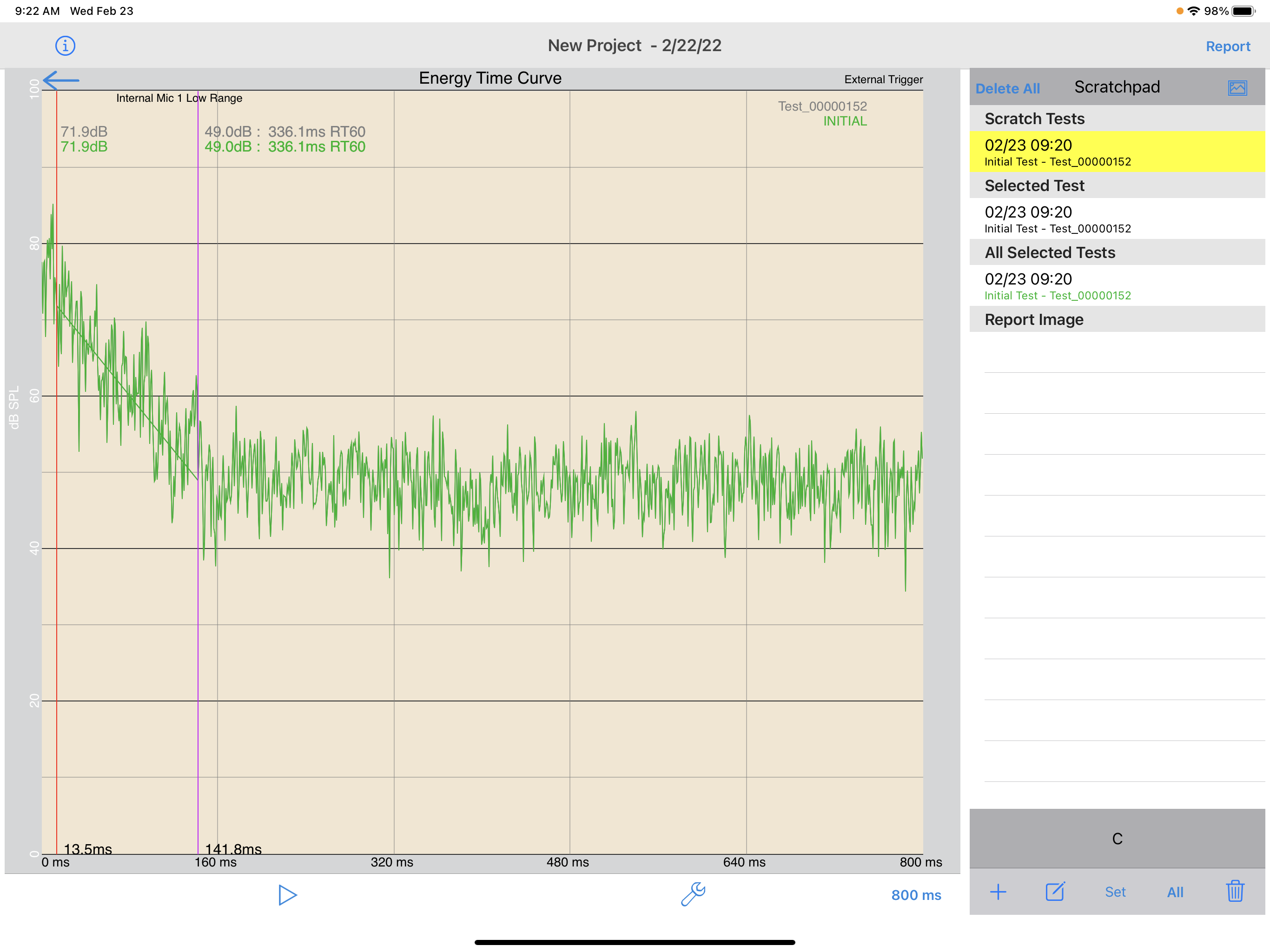Delete using the trash can icon
The image size is (1270, 952).
click(1235, 891)
